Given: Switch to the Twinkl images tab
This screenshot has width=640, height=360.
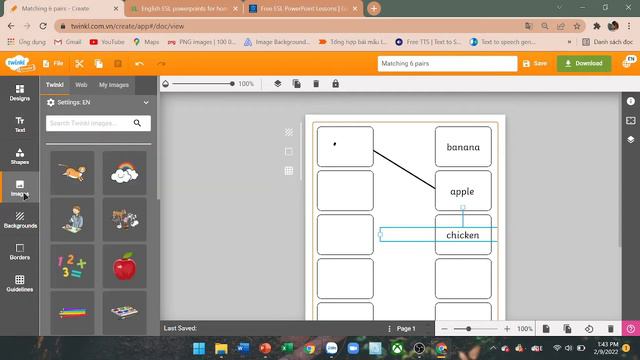Looking at the screenshot, I should [55, 85].
